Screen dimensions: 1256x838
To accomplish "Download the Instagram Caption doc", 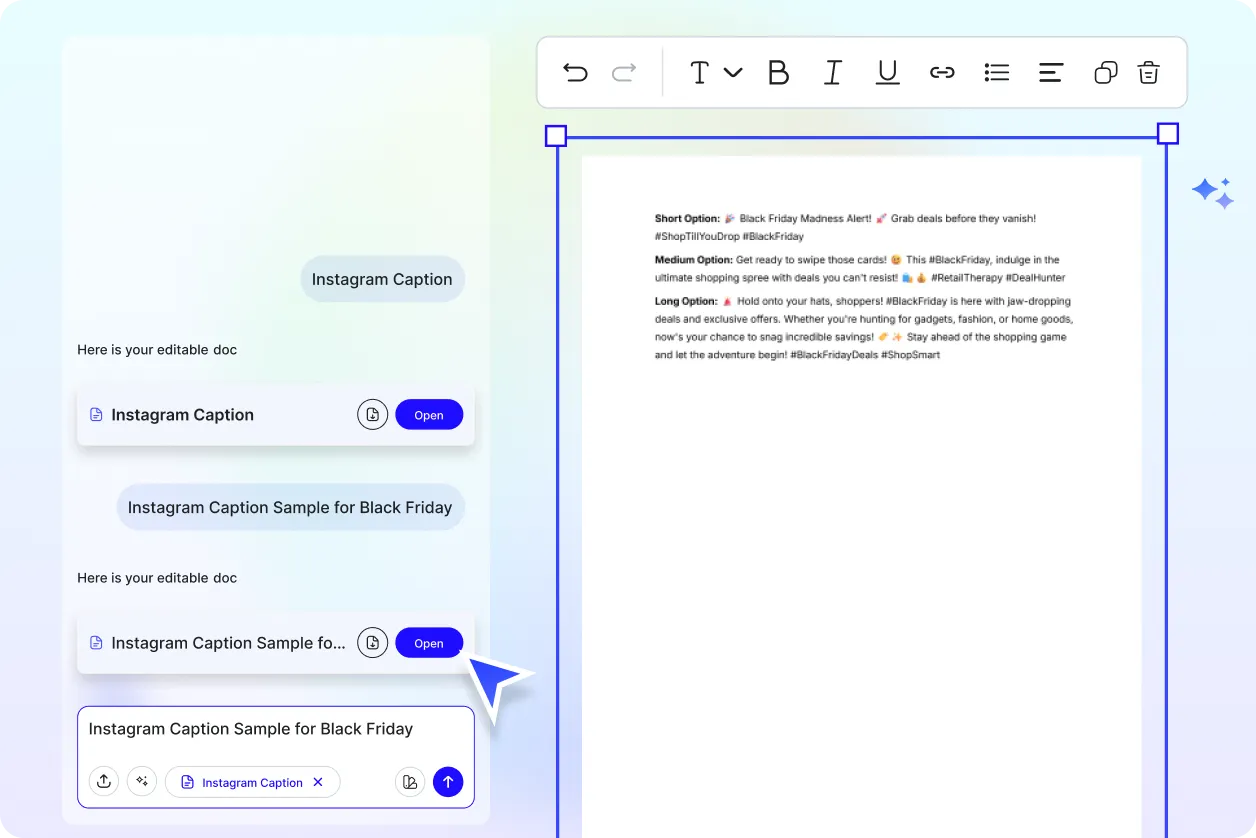I will (372, 415).
